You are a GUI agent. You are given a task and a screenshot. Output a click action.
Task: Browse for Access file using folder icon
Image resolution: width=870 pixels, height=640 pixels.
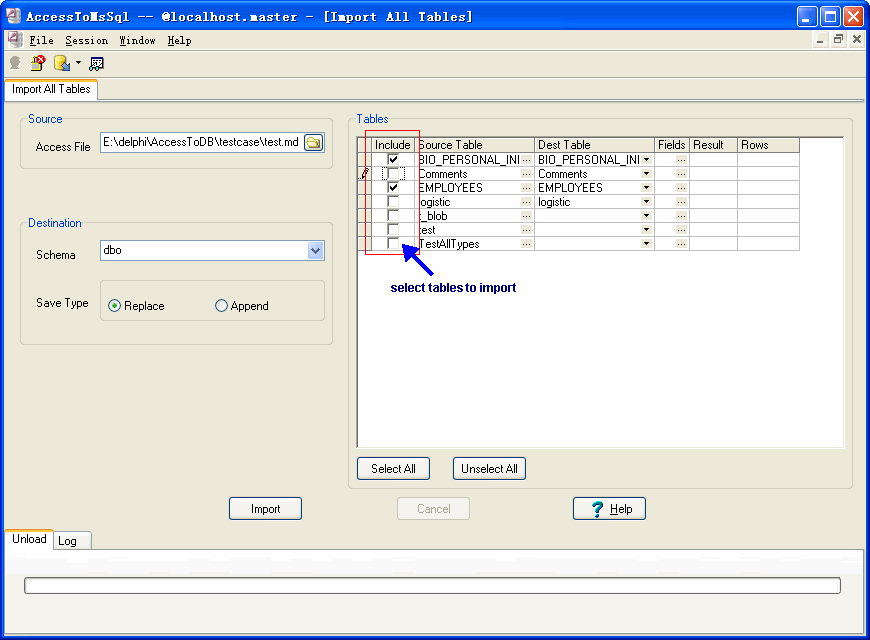pos(313,143)
